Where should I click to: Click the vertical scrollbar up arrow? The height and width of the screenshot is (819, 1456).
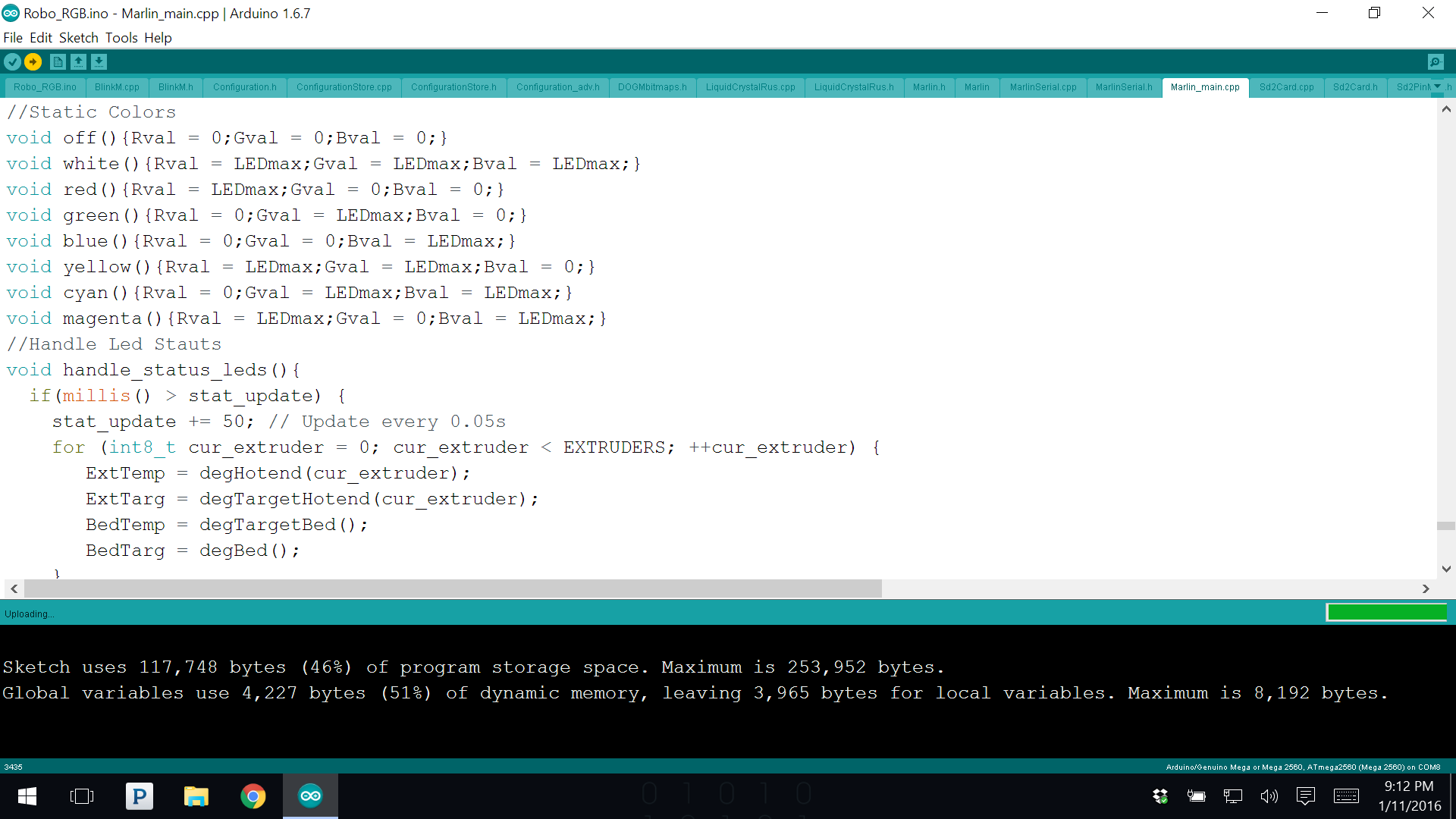(x=1446, y=109)
